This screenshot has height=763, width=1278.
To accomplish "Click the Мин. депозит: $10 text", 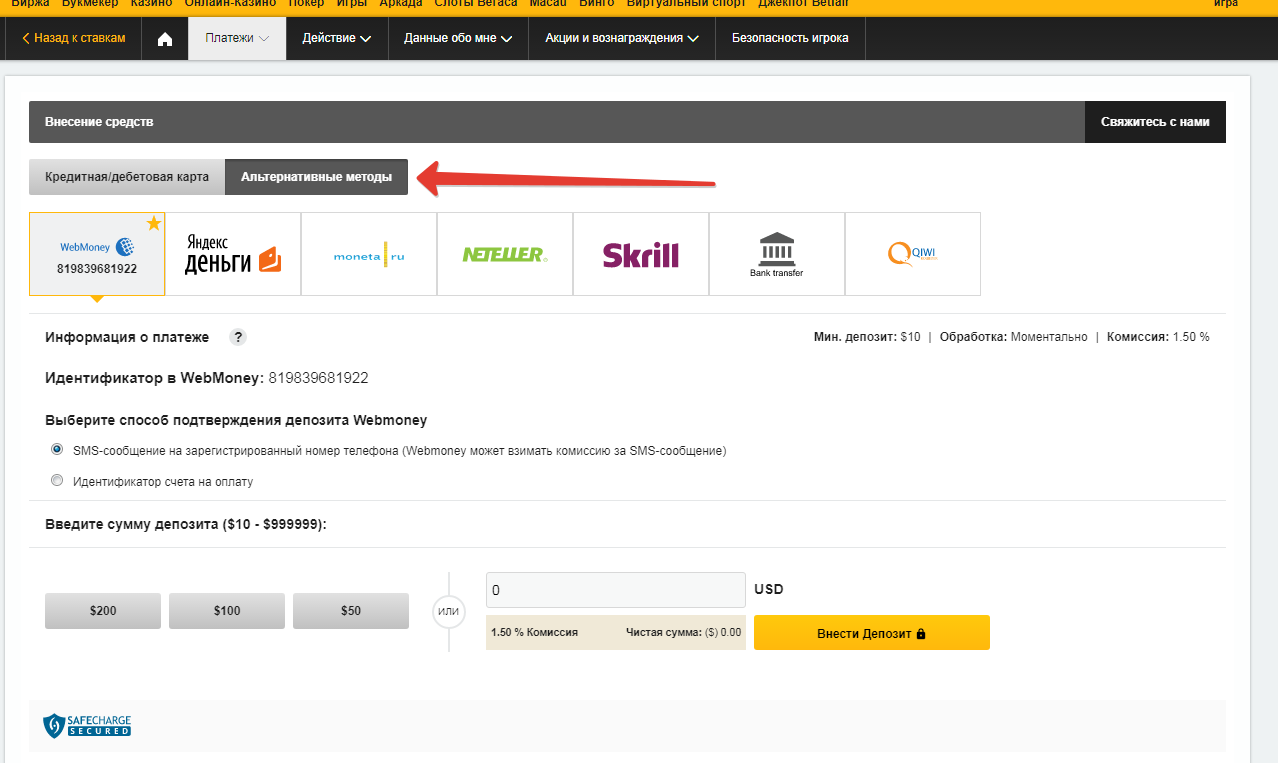I will (867, 337).
